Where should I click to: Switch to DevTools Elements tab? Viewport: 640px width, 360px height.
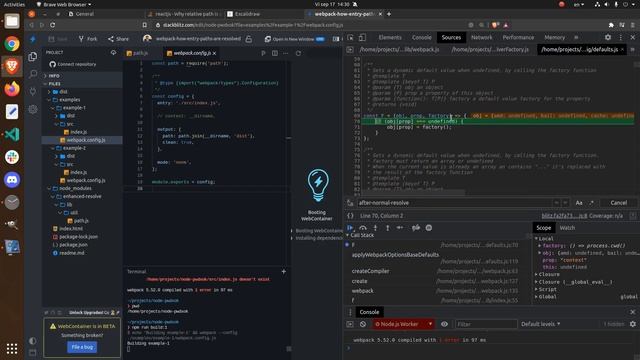(390, 38)
